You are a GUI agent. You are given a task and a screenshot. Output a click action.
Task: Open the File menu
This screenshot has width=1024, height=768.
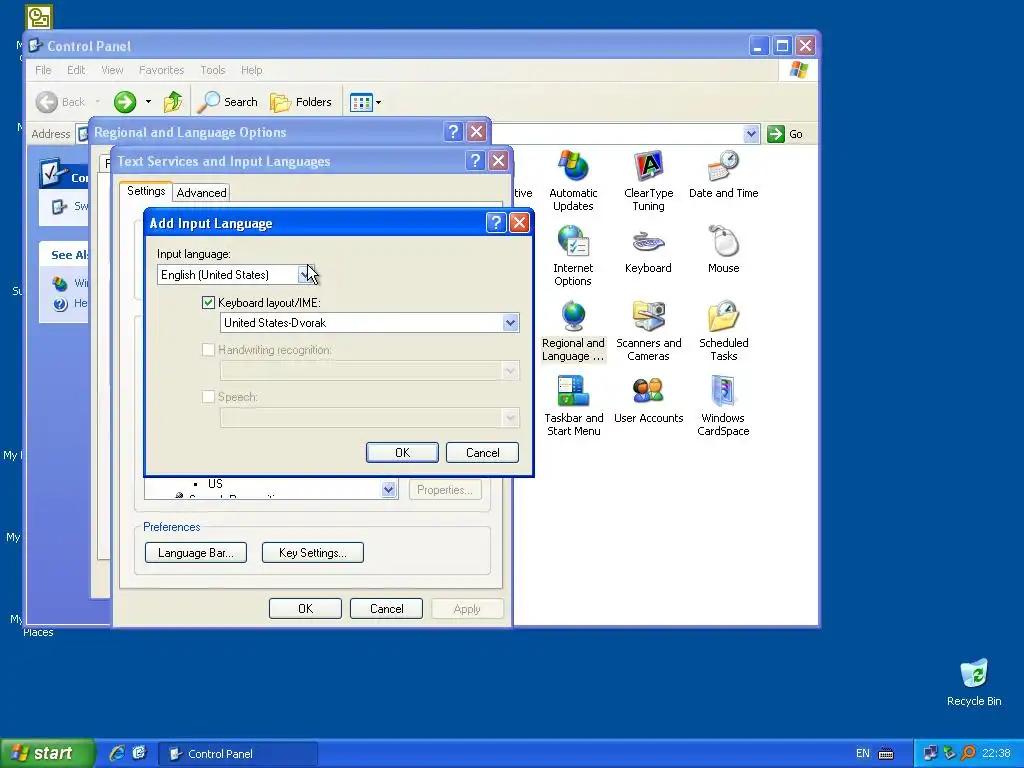43,70
